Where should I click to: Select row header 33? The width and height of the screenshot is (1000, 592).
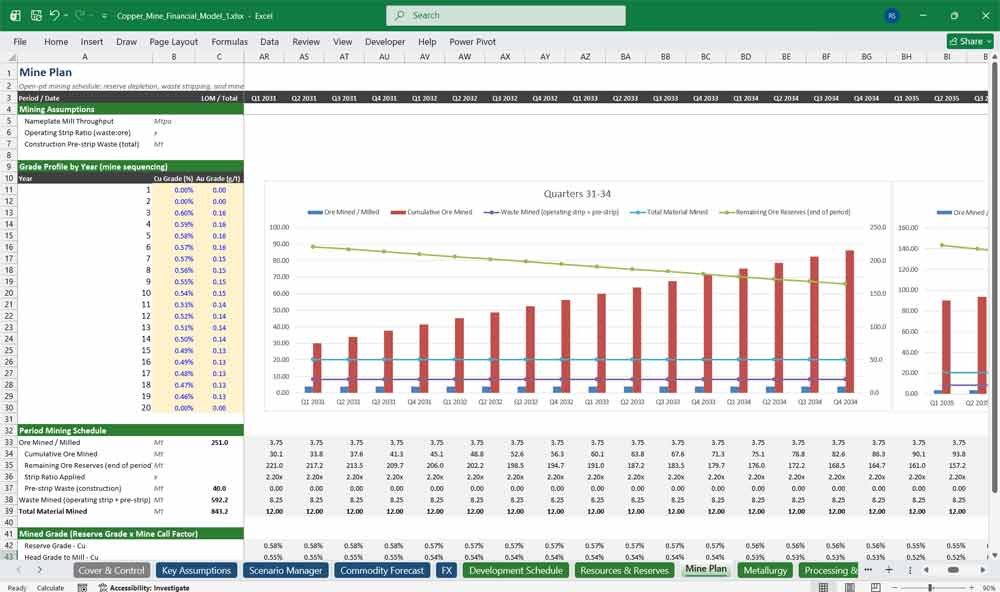point(9,442)
